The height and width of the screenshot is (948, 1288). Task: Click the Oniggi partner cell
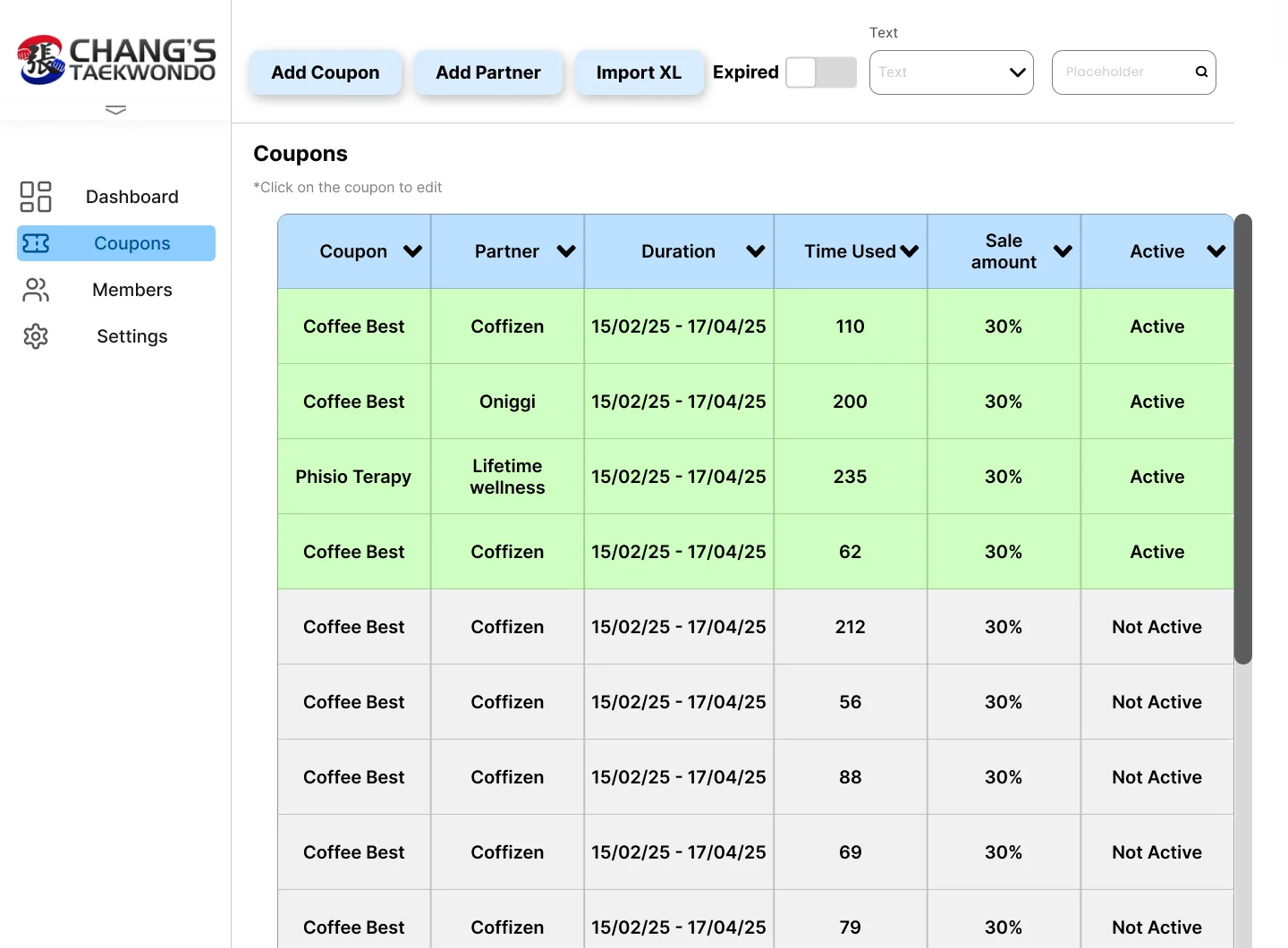507,402
